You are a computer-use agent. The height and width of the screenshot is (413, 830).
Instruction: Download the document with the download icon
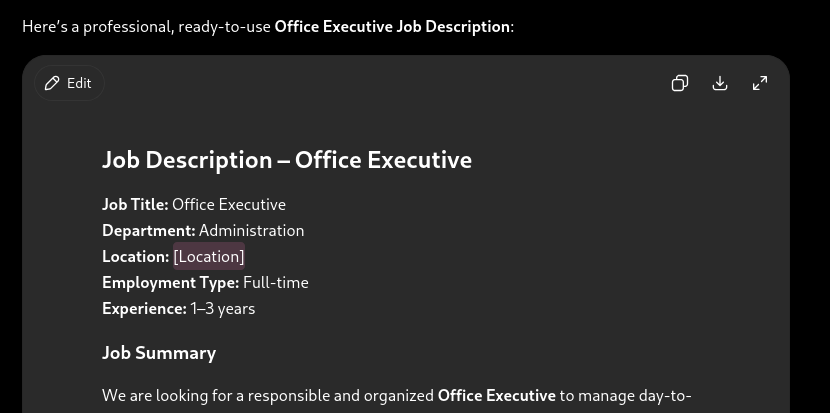720,83
